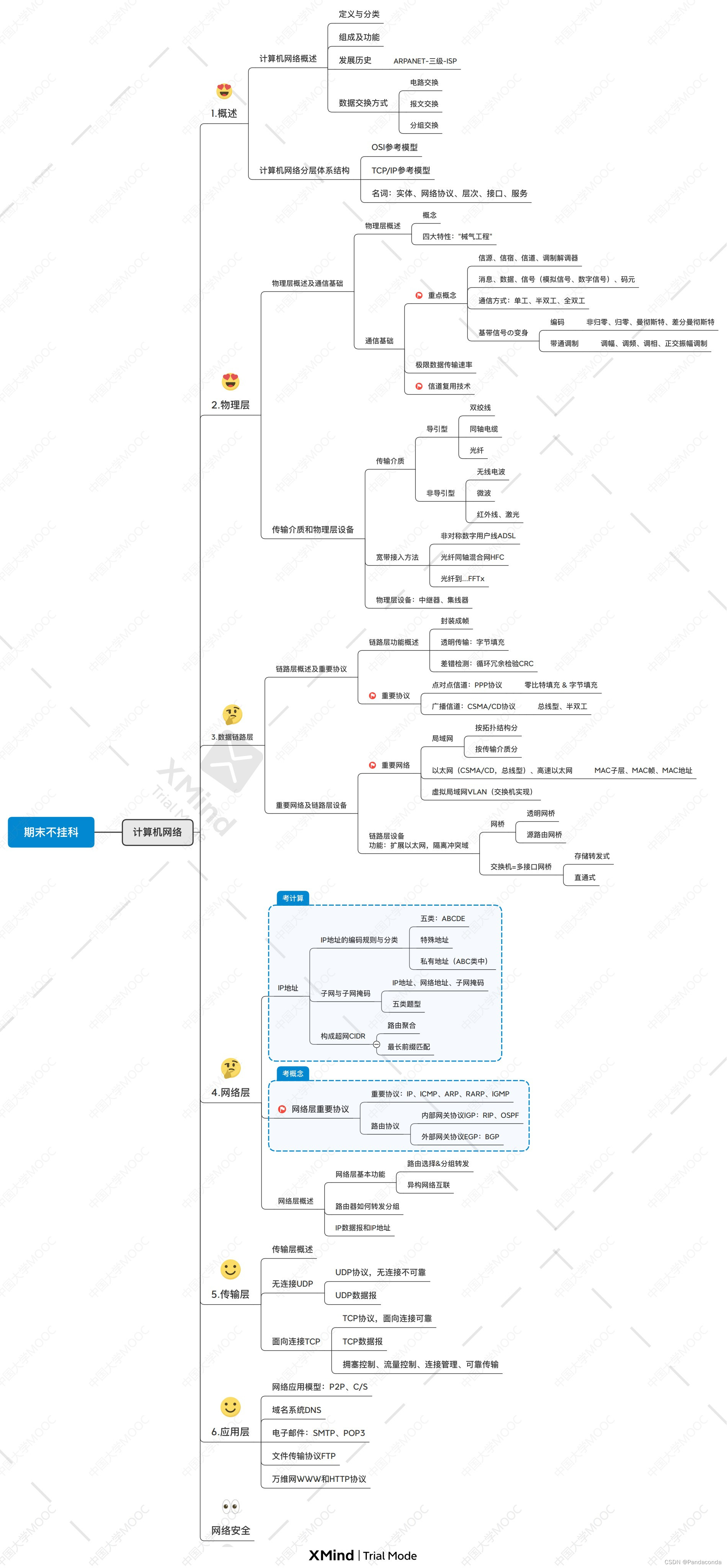Screen dimensions: 727x1568
Task: Click the 文件传输协议FTP node
Action: pos(304,1456)
